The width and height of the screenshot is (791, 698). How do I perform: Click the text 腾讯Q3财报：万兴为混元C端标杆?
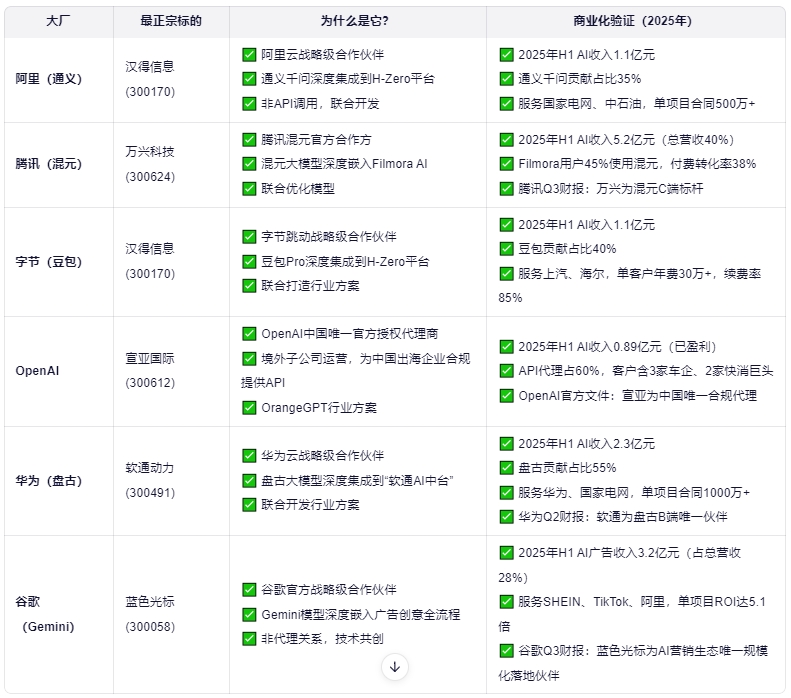pyautogui.click(x=610, y=189)
